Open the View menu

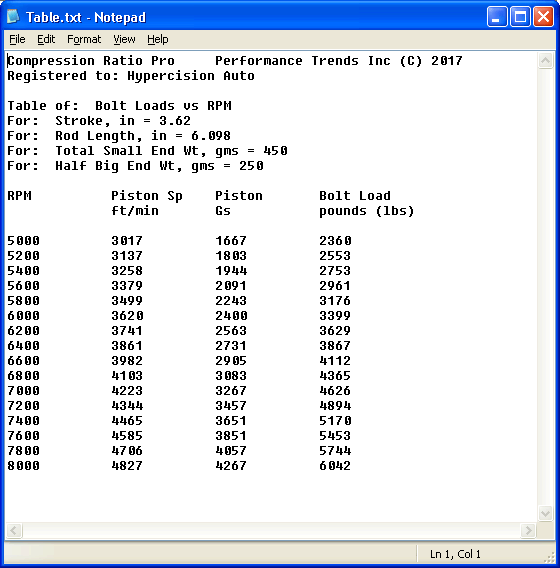click(124, 39)
